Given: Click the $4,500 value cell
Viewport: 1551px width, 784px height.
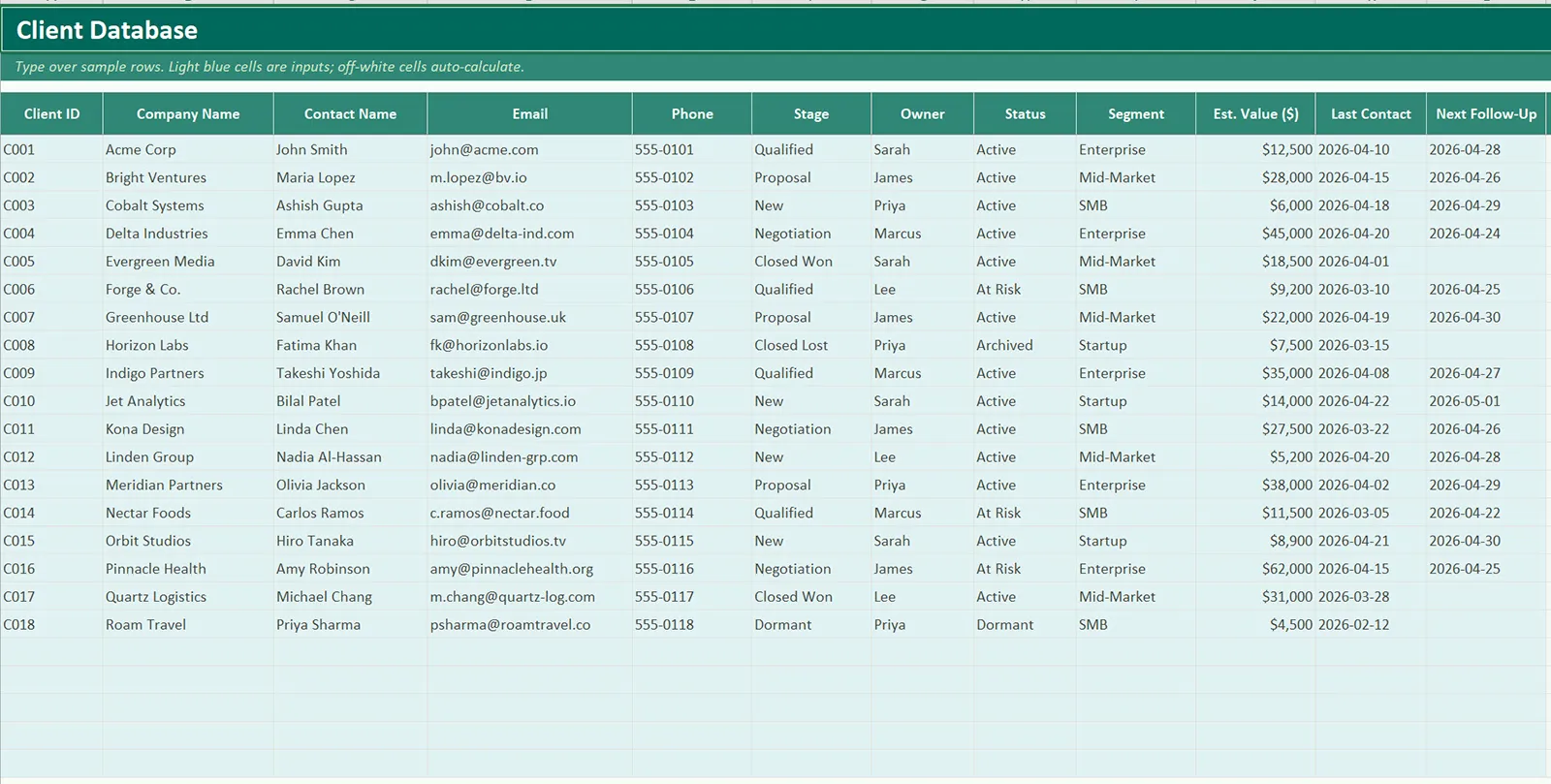Looking at the screenshot, I should [x=1255, y=625].
